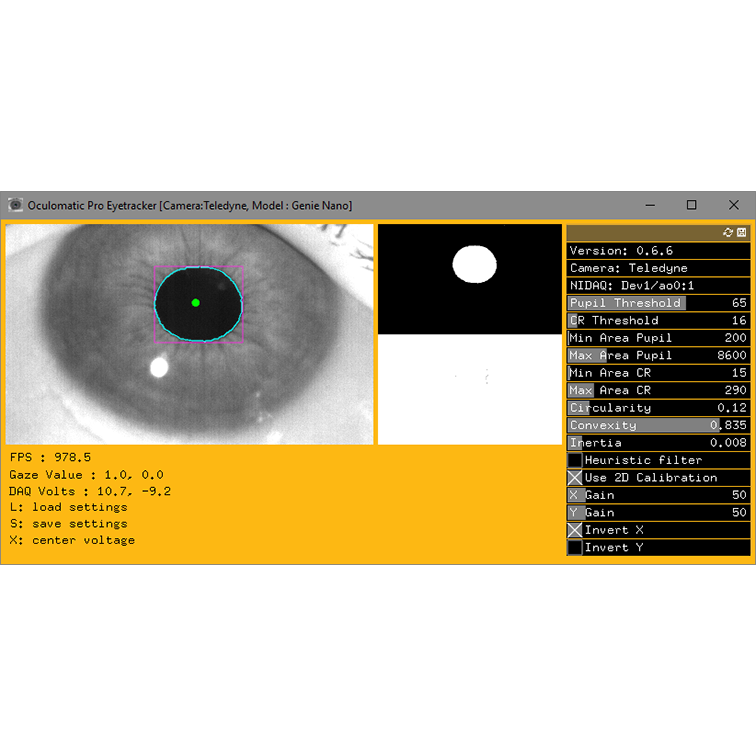Adjust the Inertia slider
756x756 pixels.
tap(658, 443)
